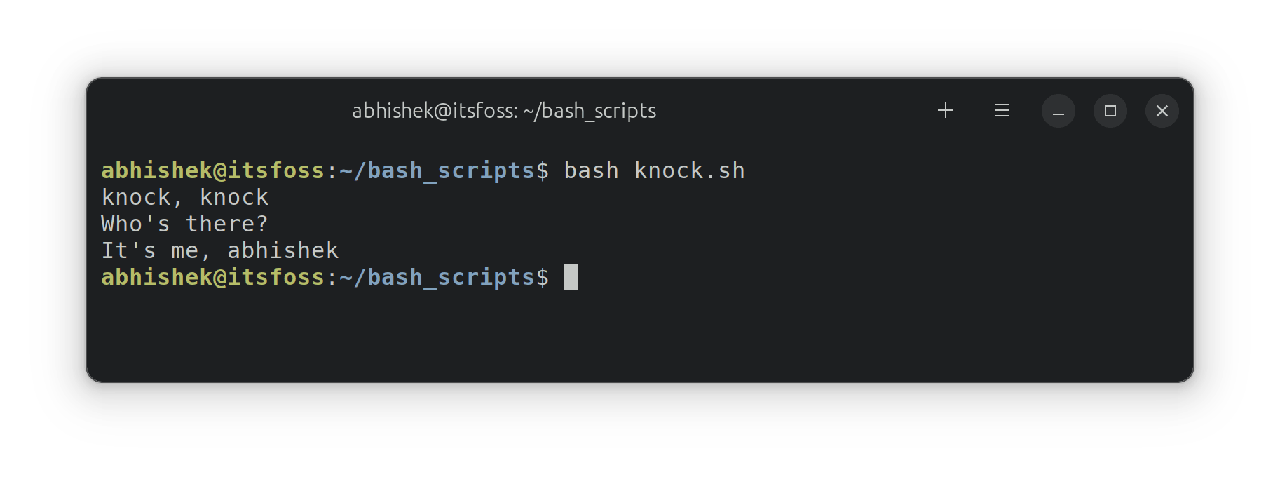The image size is (1280, 477).
Task: Click the block cursor at the prompt
Action: [571, 277]
